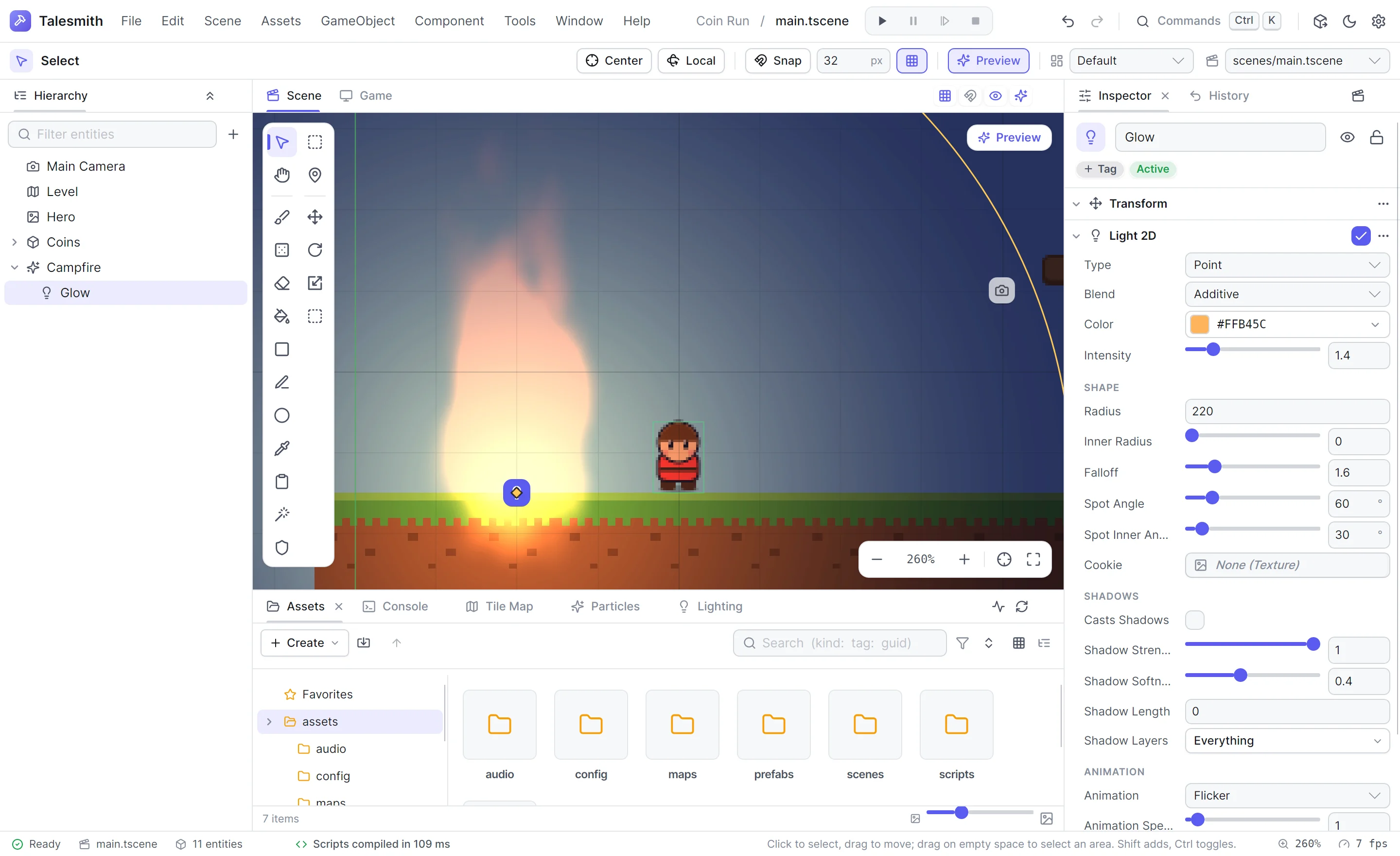Pick the eyedropper tool
Viewport: 1400px width, 856px height.
[282, 448]
